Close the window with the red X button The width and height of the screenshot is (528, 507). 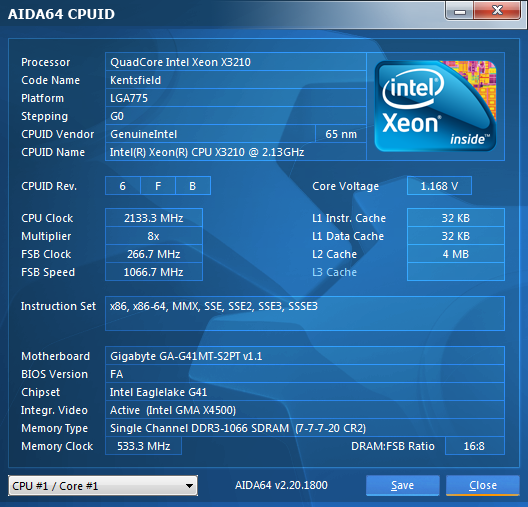click(497, 10)
